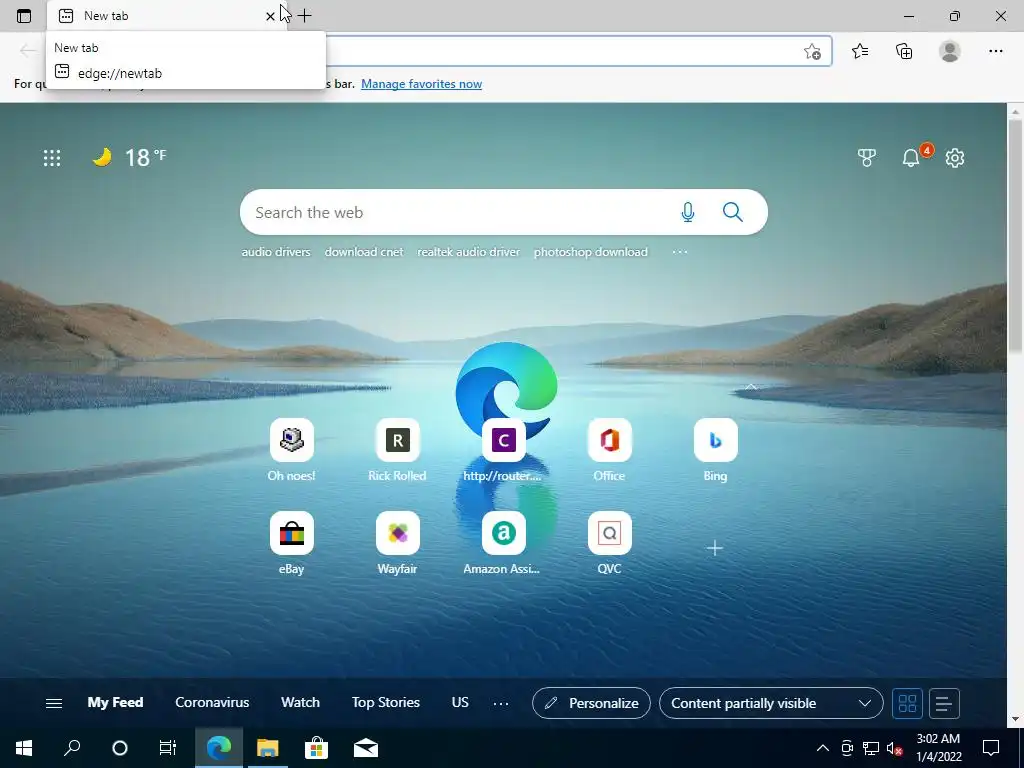
Task: Open the Favorites list icon
Action: (x=860, y=51)
